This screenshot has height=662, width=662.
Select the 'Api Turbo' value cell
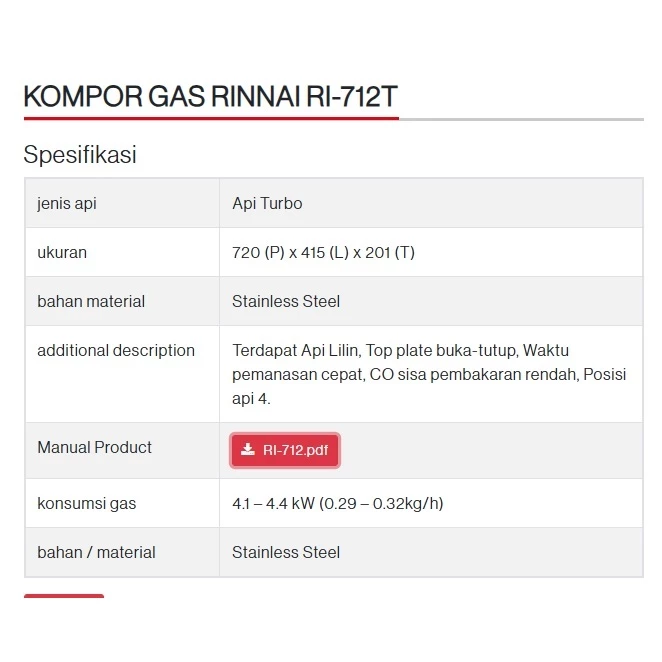point(267,203)
